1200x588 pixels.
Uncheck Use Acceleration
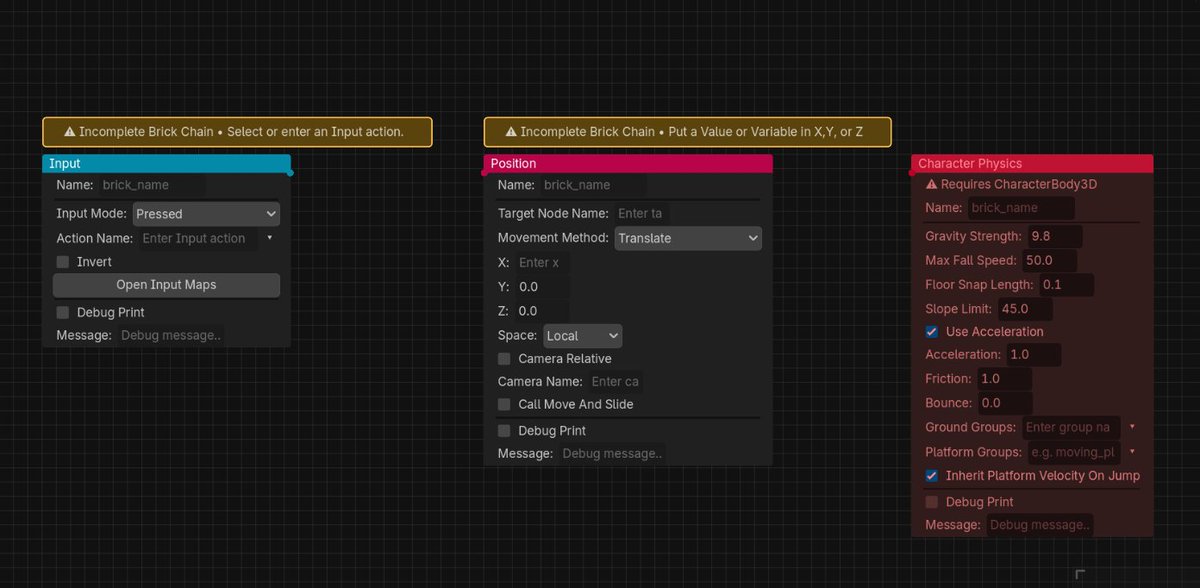[x=932, y=332]
